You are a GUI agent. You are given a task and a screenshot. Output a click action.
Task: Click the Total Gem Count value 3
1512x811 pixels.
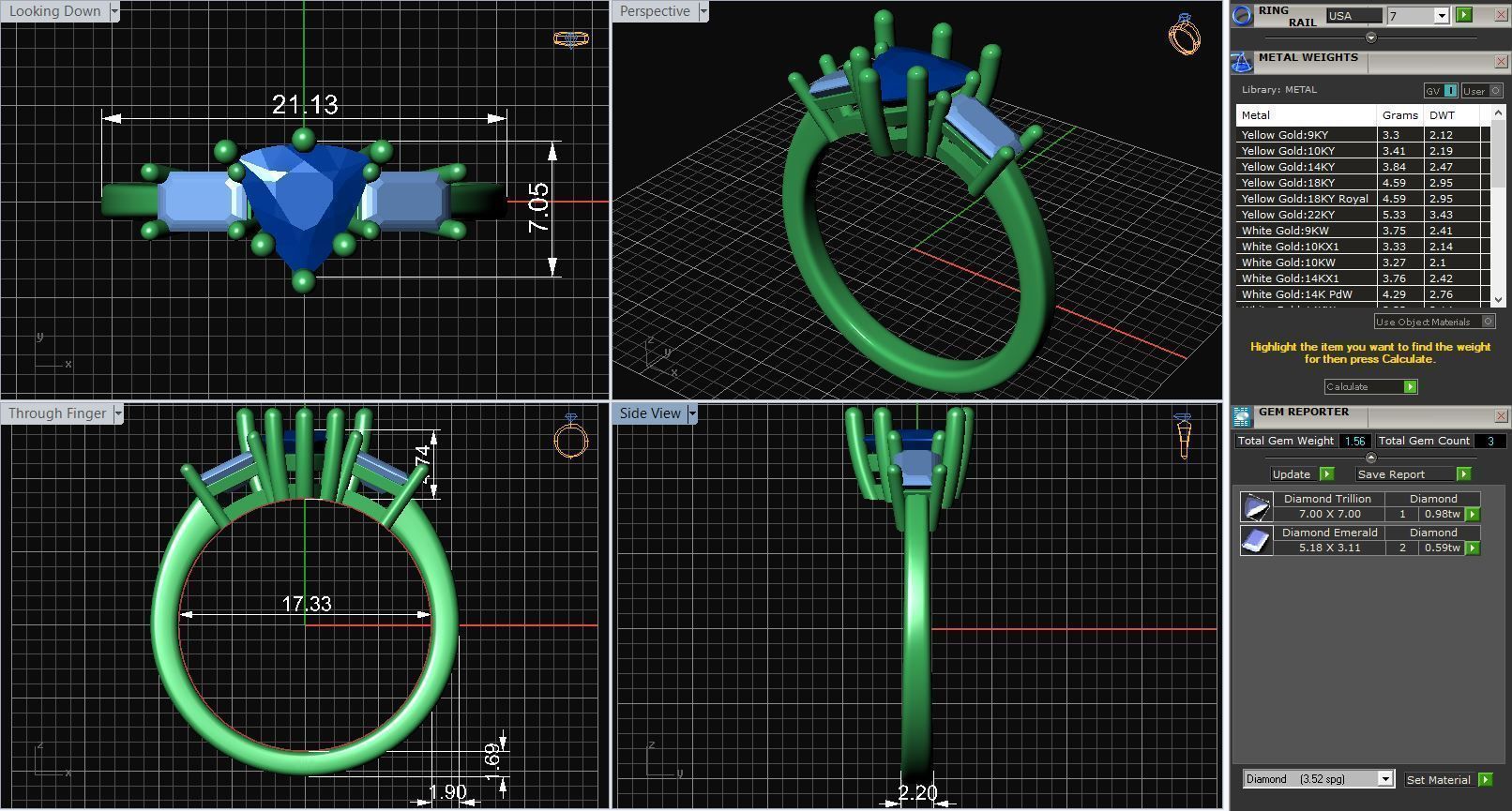[x=1490, y=441]
